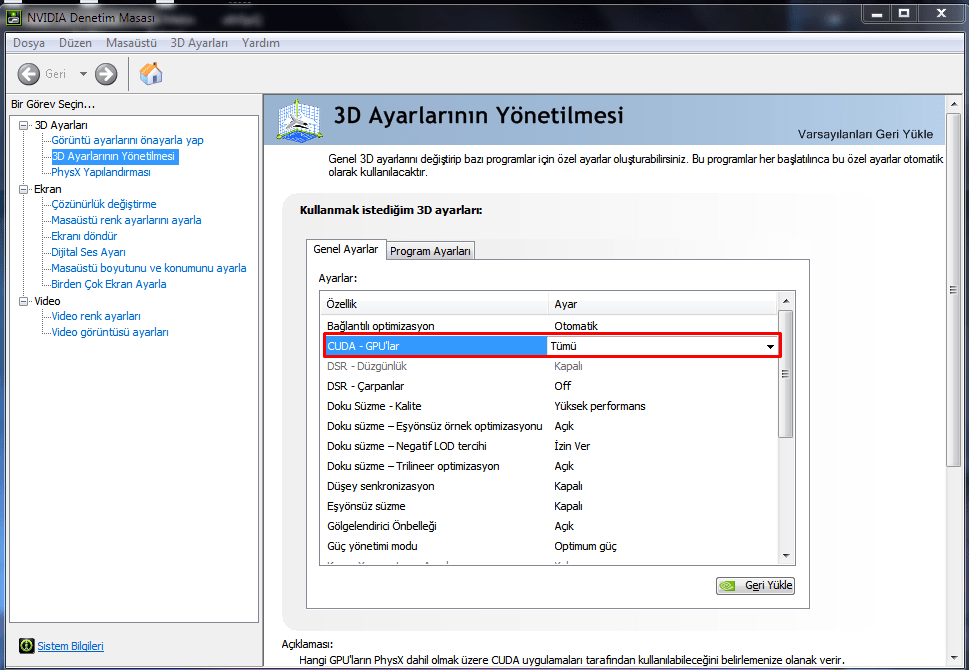969x670 pixels.
Task: Click the settings list scrollbar thumb
Action: click(786, 374)
